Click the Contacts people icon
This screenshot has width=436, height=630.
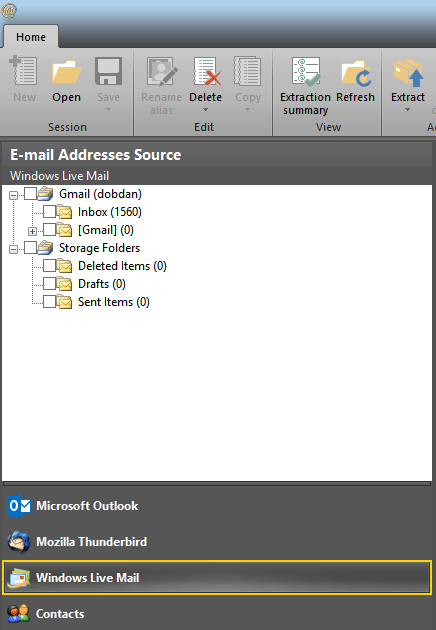point(18,614)
